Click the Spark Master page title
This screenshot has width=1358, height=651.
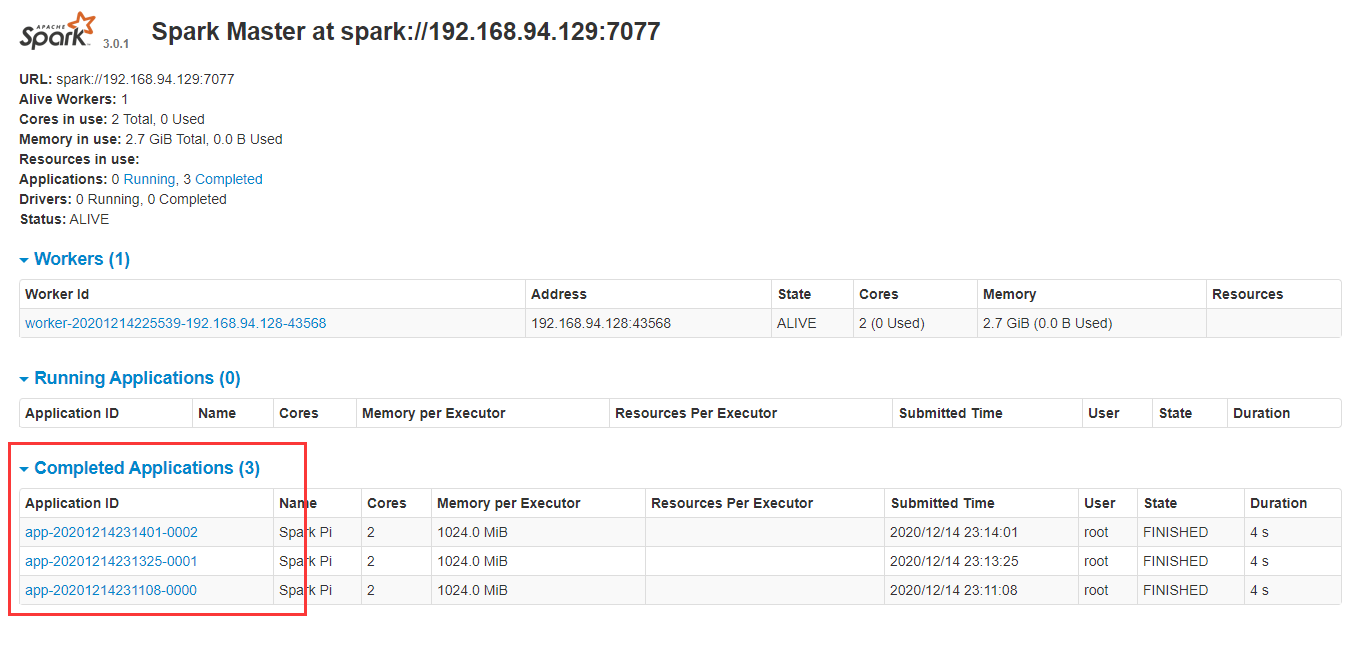pos(405,31)
